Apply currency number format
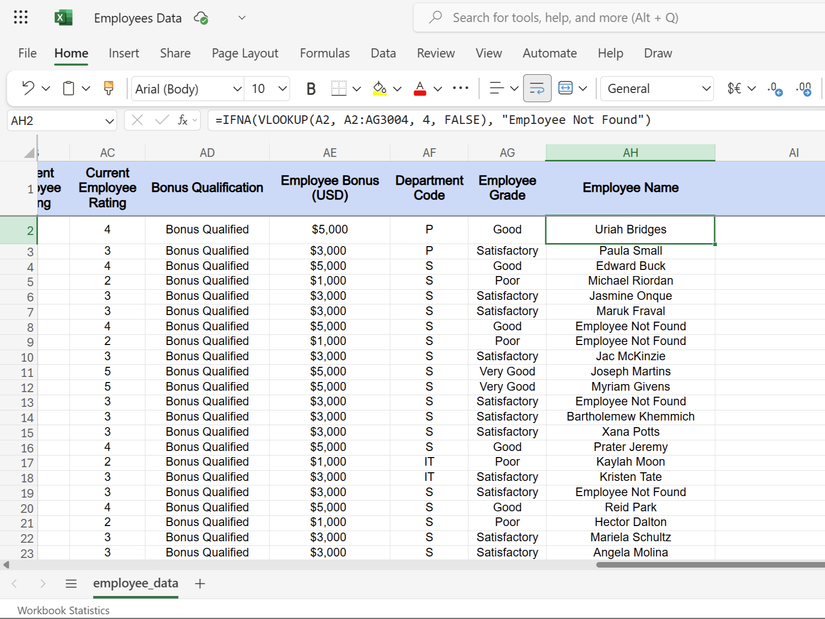Screen dimensions: 825x619 pos(733,88)
